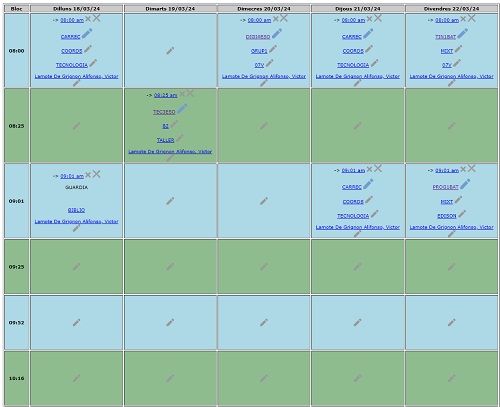Image resolution: width=500 pixels, height=407 pixels.
Task: Select the Divendres 22/03/24 column header
Action: 452,9
